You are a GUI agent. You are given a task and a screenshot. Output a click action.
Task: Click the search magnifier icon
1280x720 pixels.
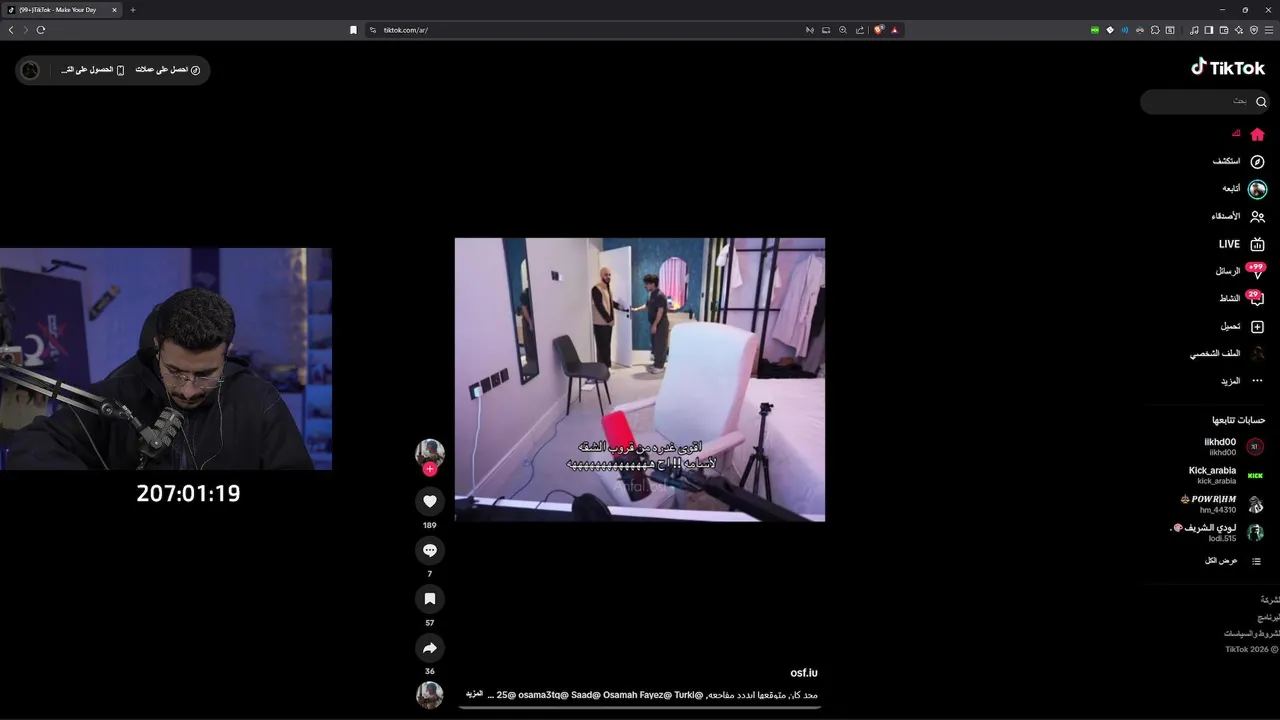click(1261, 102)
